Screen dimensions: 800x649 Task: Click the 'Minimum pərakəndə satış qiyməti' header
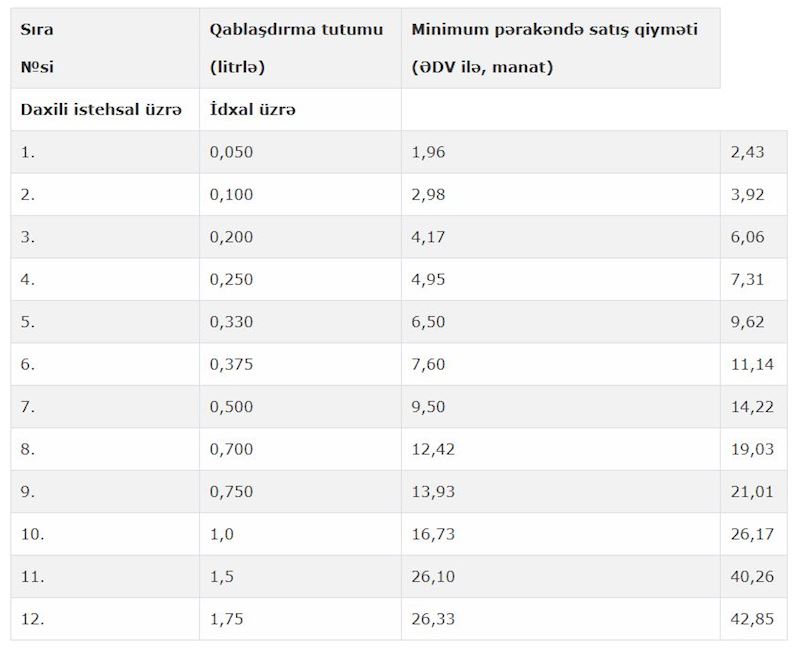tap(559, 48)
